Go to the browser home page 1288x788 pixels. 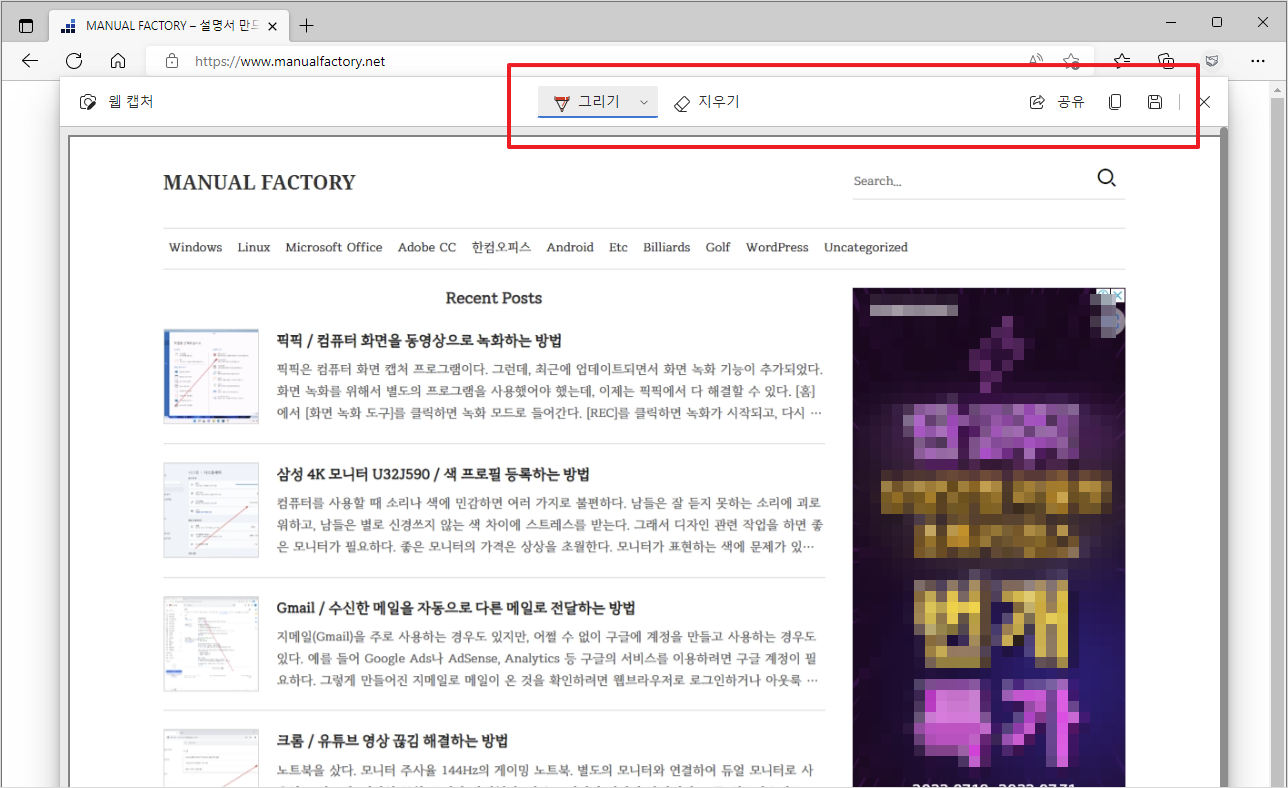coord(118,61)
